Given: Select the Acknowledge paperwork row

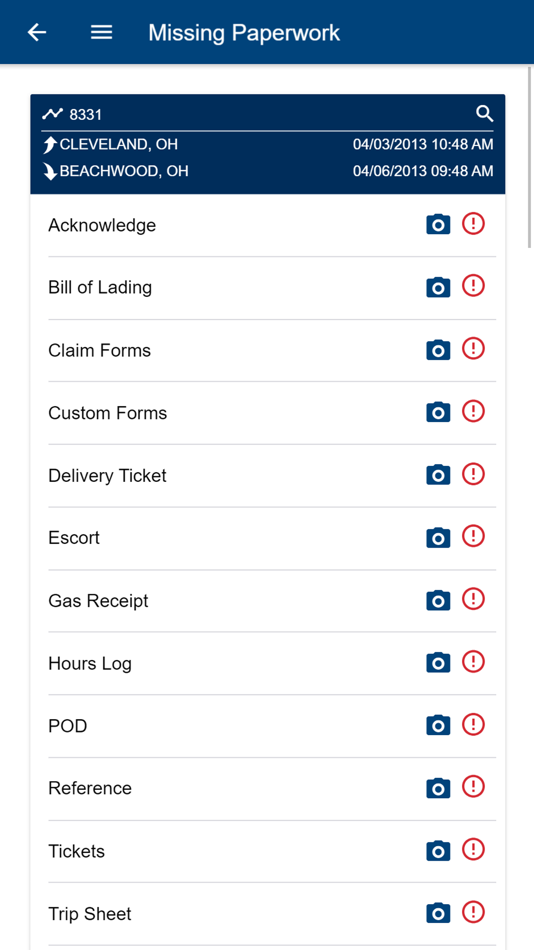Looking at the screenshot, I should [x=272, y=225].
